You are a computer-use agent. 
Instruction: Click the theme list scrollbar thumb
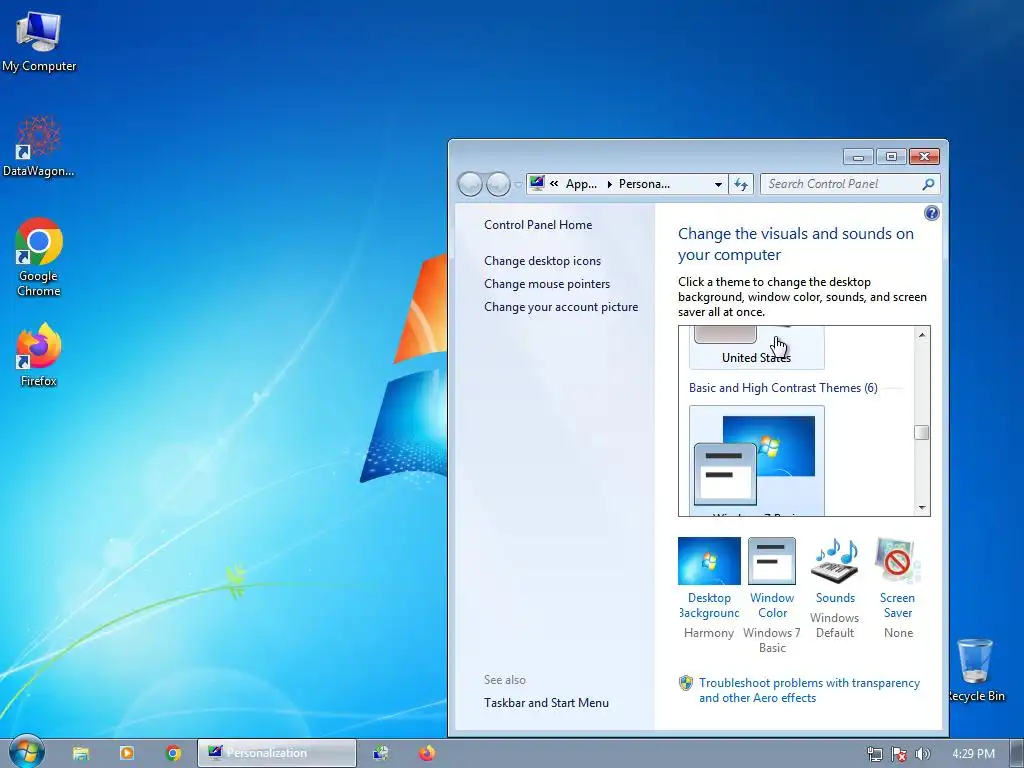coord(922,432)
